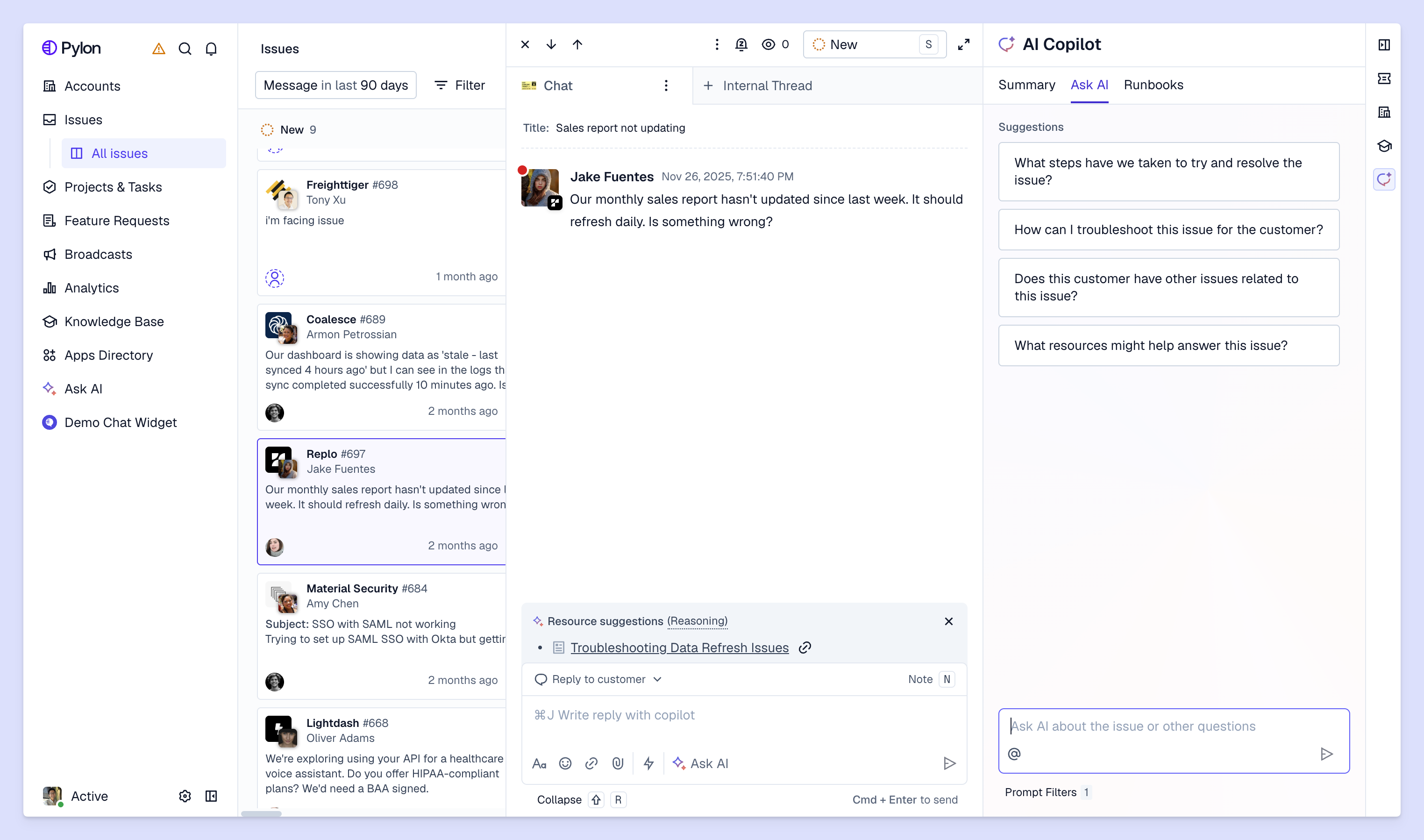The width and height of the screenshot is (1424, 840).
Task: Click the snooze bell icon in issue header
Action: pos(741,44)
